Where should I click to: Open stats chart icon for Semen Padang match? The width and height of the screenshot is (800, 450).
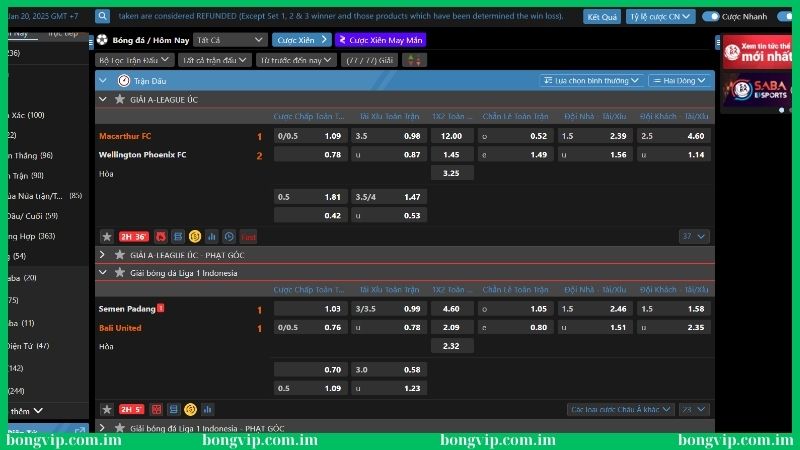[208, 409]
